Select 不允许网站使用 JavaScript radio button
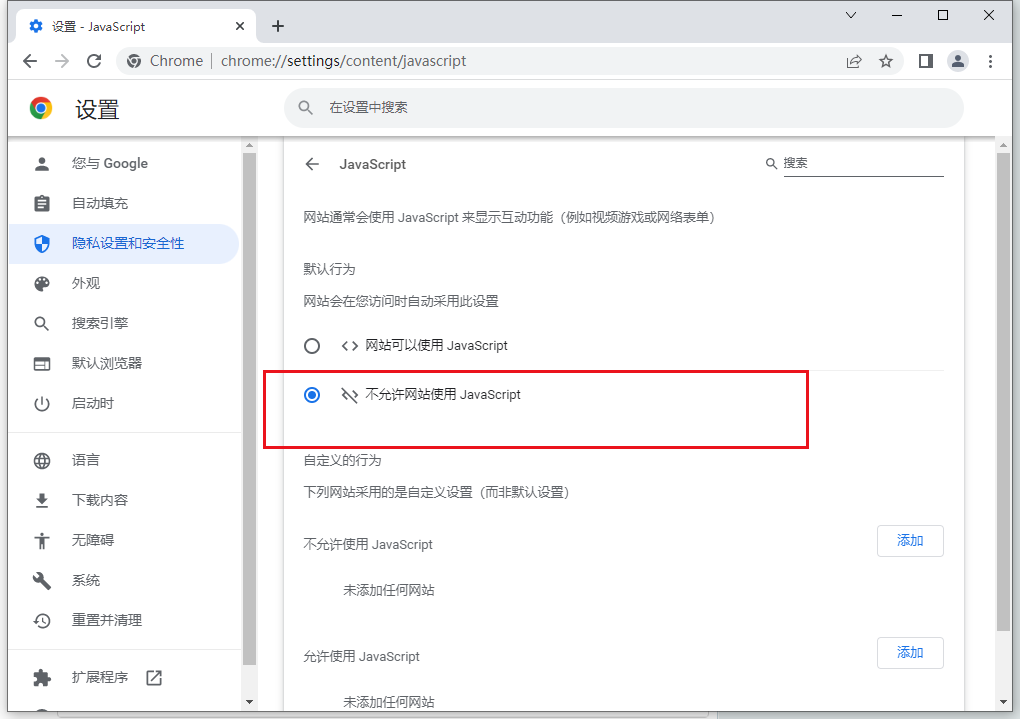 pos(312,395)
